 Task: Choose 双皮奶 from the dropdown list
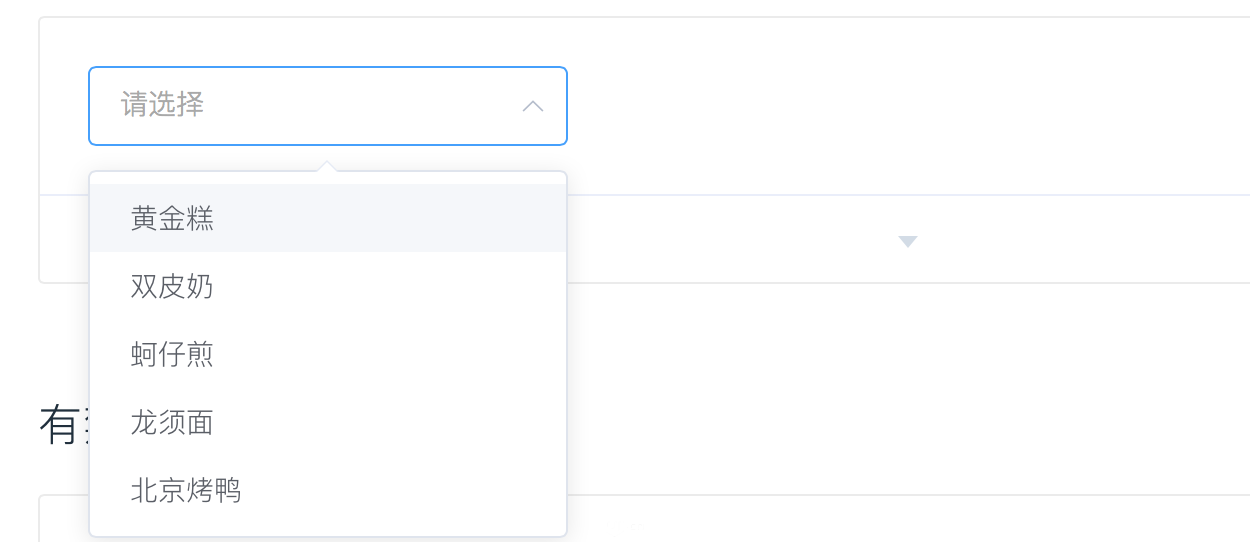click(x=172, y=286)
